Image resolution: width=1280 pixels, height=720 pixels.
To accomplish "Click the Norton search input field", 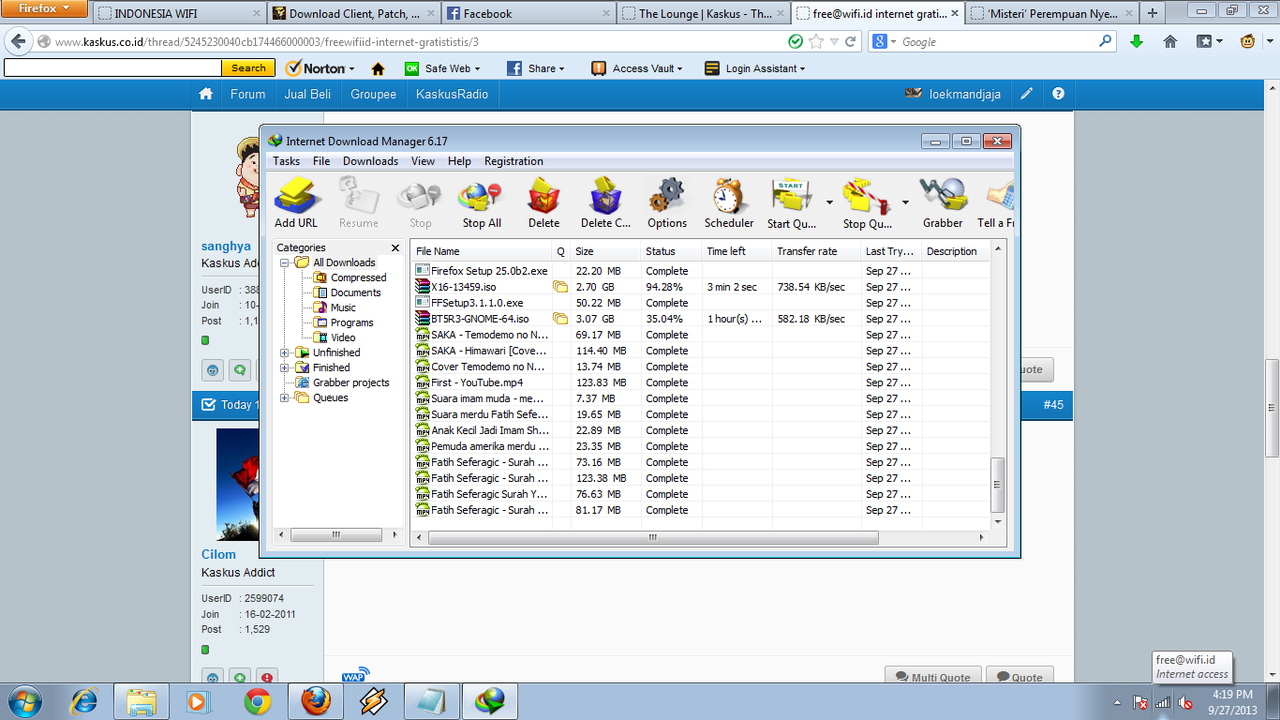I will (x=112, y=68).
